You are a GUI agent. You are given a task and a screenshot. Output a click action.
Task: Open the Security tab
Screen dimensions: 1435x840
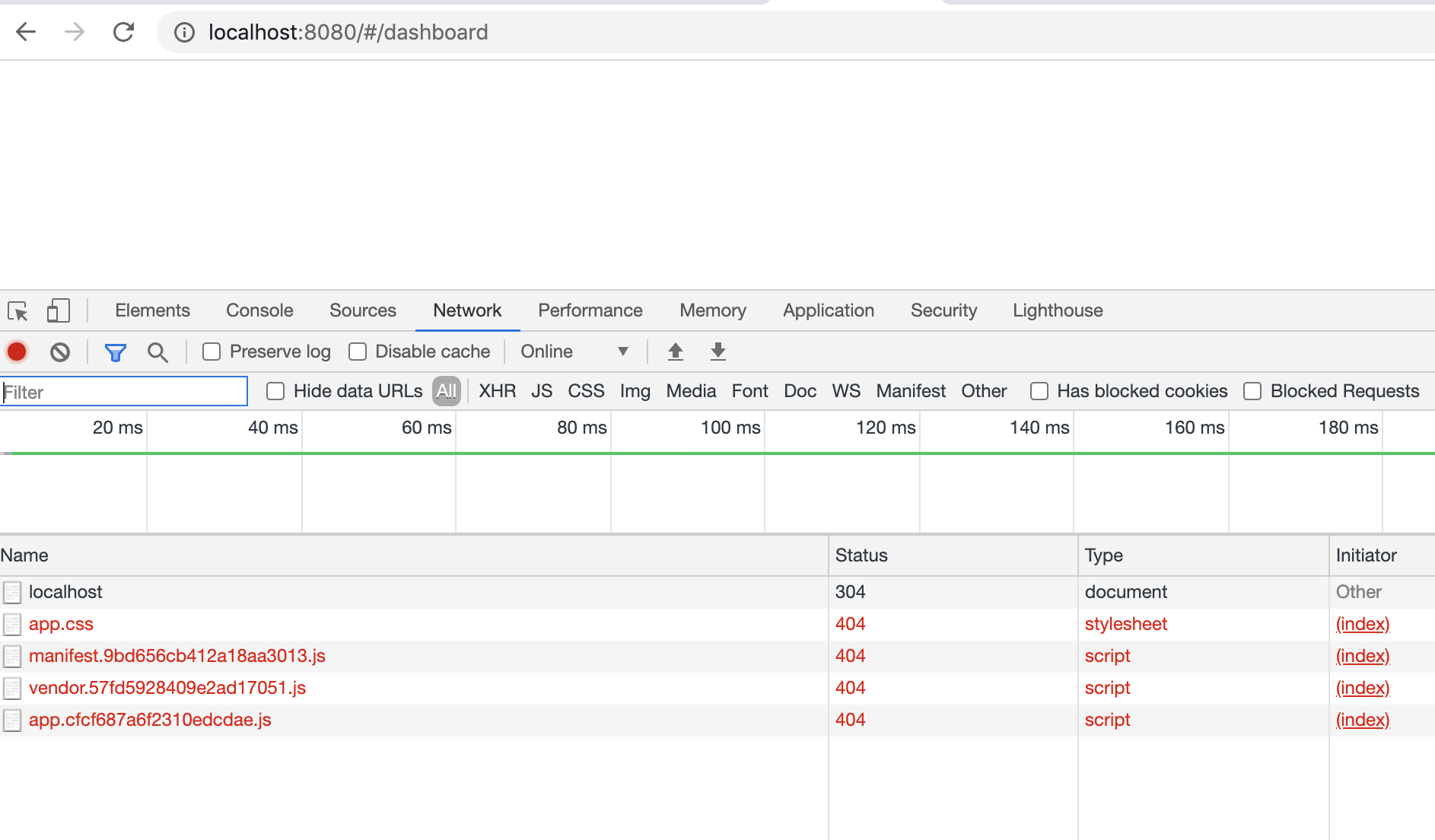click(x=943, y=310)
